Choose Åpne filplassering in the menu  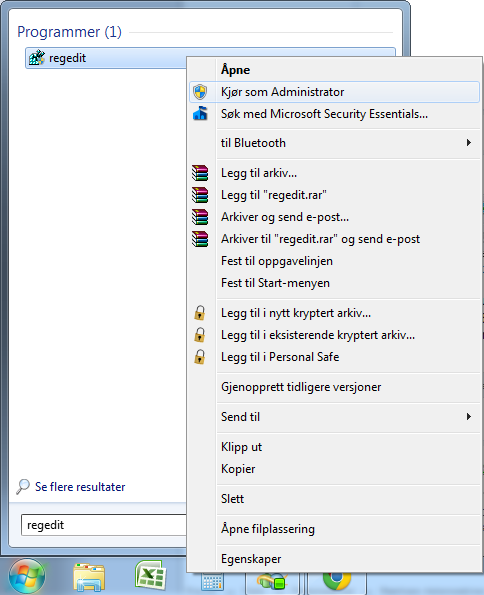pyautogui.click(x=268, y=529)
